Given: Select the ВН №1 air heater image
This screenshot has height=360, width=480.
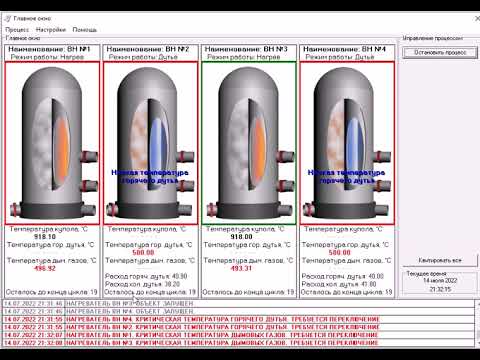Looking at the screenshot, I should [52, 143].
